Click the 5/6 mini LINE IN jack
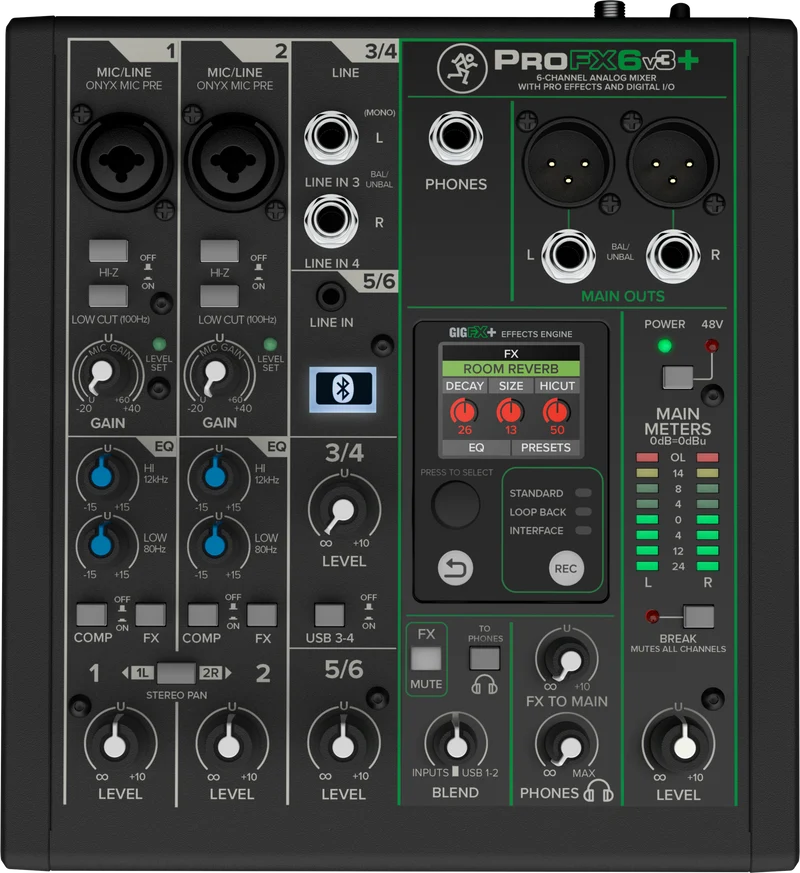This screenshot has height=873, width=800. tap(331, 296)
